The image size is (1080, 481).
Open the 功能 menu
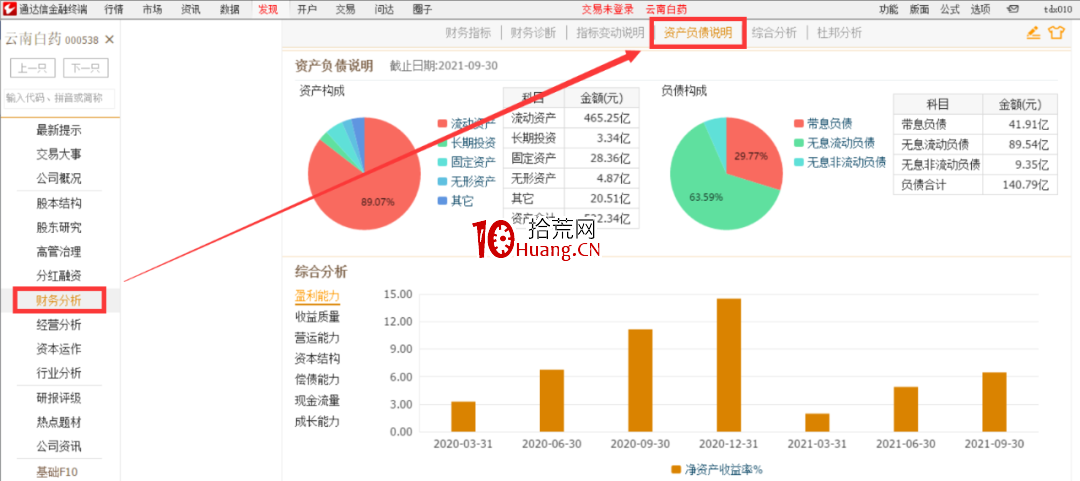click(889, 9)
